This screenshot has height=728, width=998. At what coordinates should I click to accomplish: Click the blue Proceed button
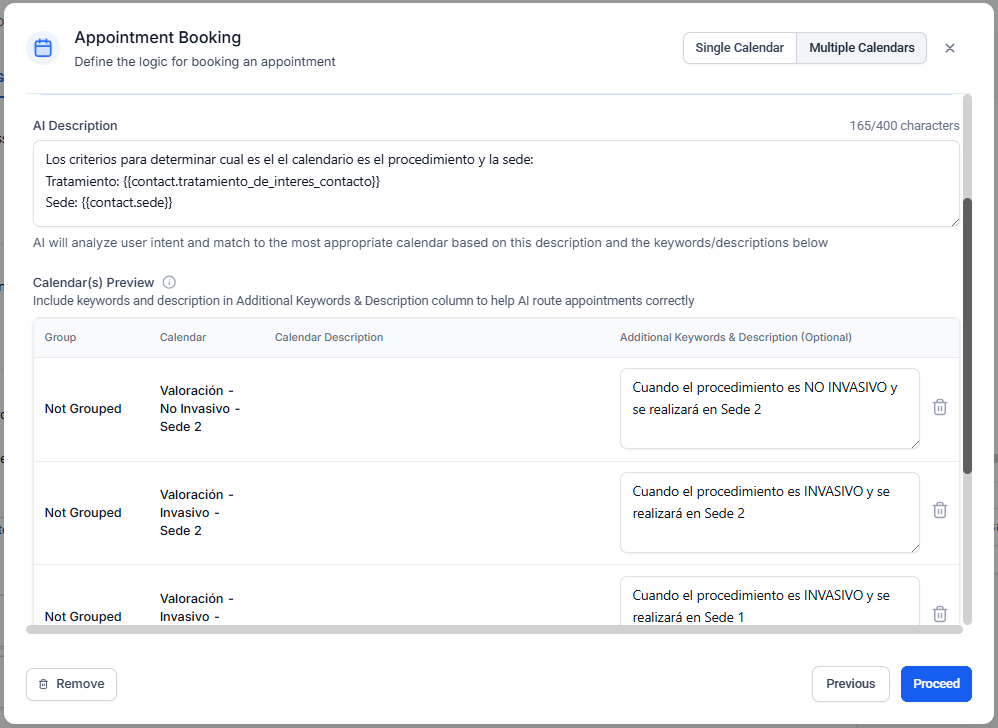tap(936, 684)
